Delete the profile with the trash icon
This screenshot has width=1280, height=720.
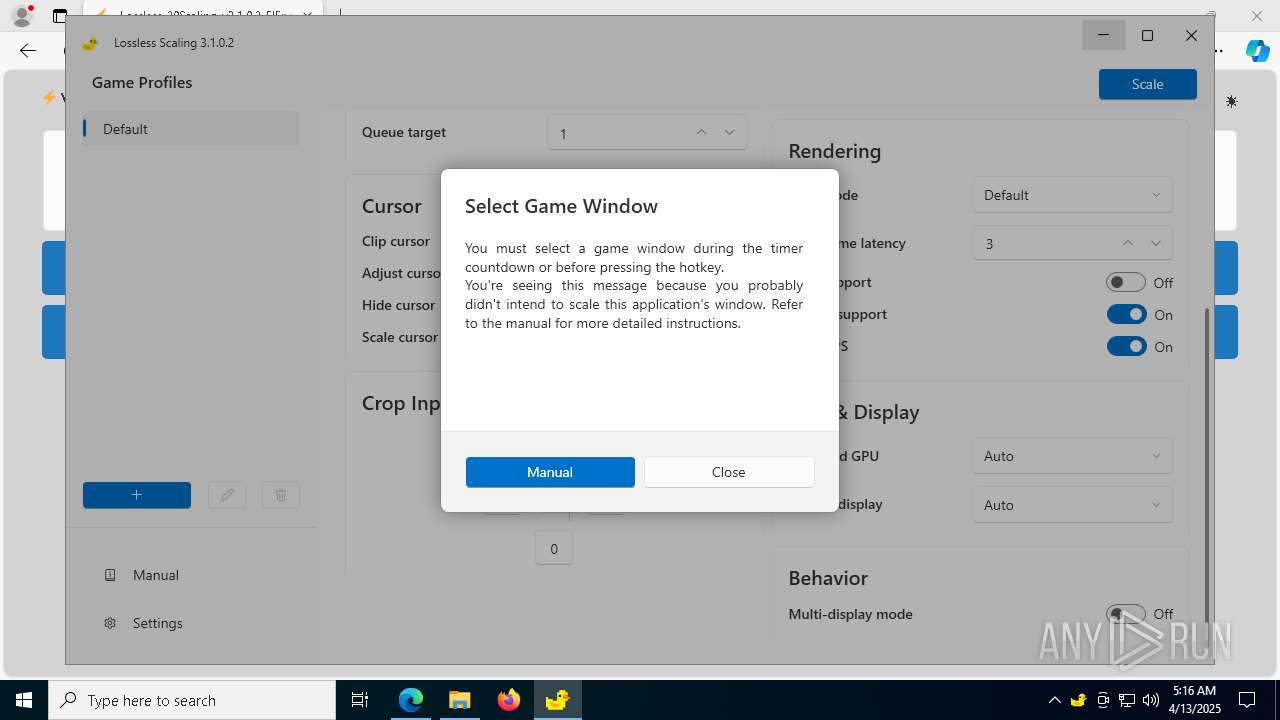(x=281, y=495)
